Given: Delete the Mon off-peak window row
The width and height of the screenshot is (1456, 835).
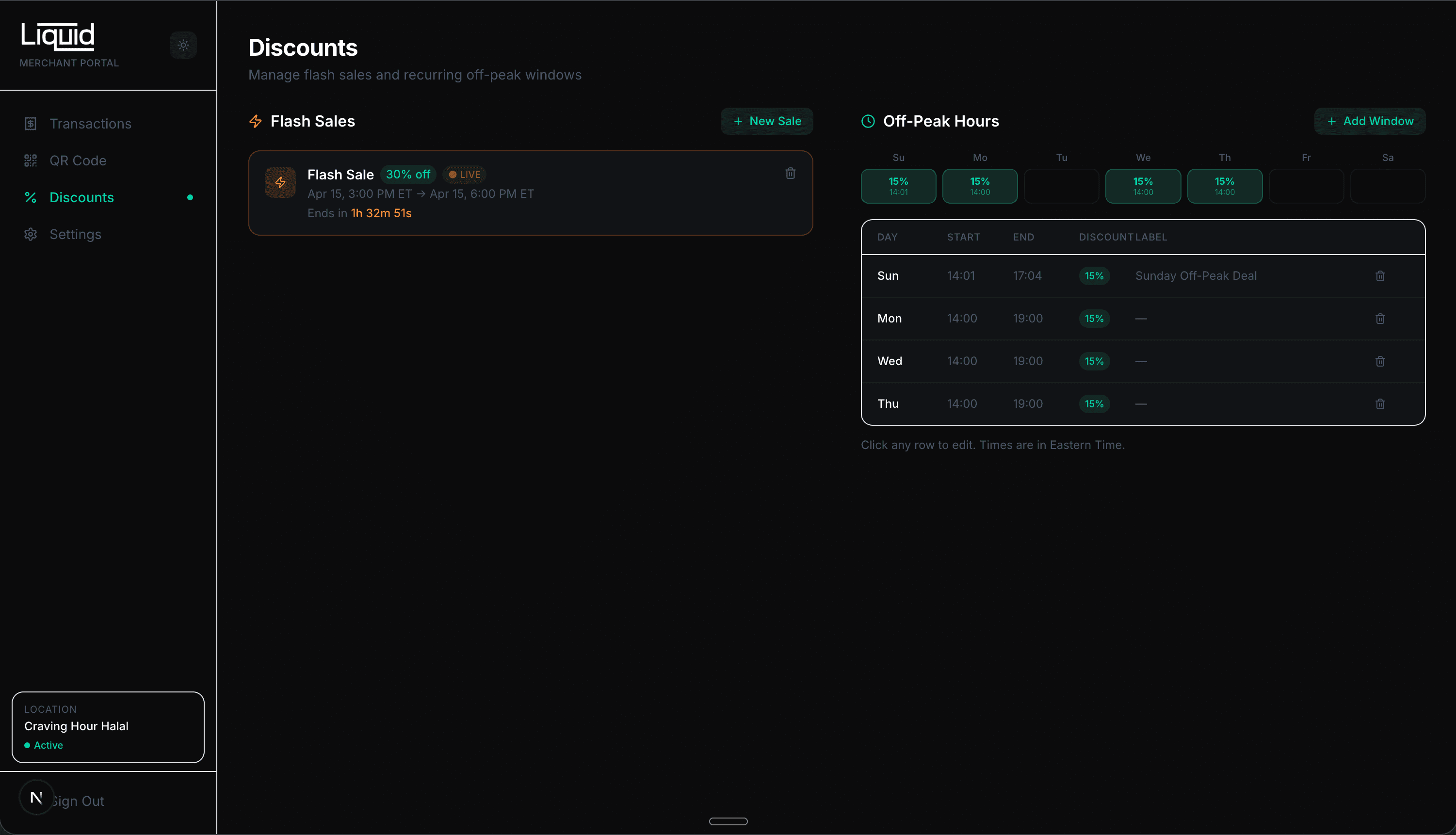Looking at the screenshot, I should click(1380, 318).
